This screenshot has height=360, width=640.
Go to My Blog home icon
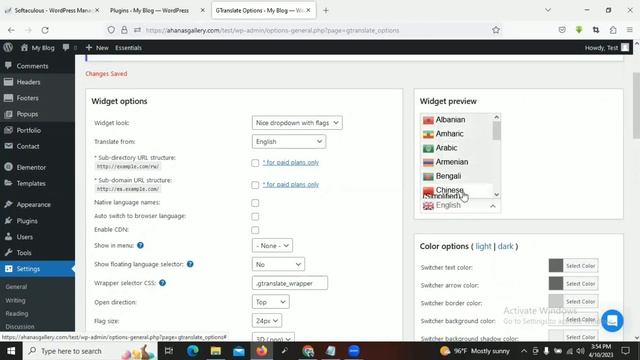pyautogui.click(x=24, y=47)
